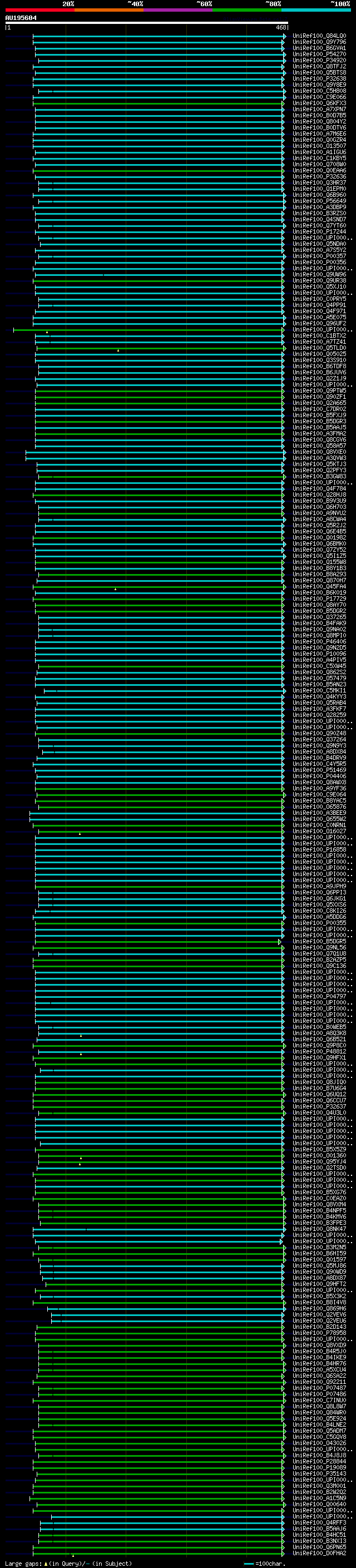The image size is (356, 1568).
Task: Select the UniRef100_C1KBY5 label
Action: coord(319,159)
